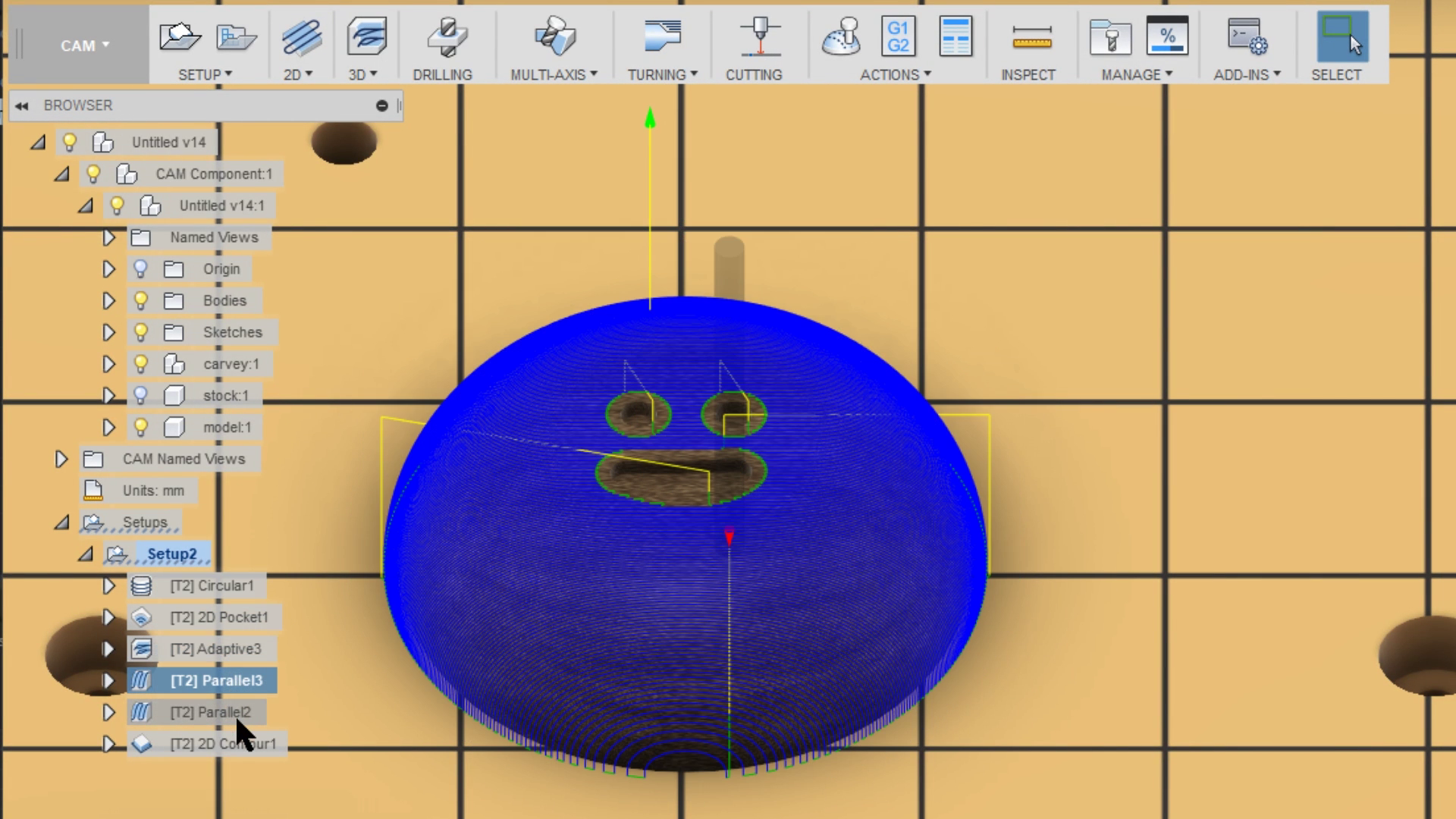Screen dimensions: 1456x819
Task: Click the Cutting tool icon
Action: click(760, 36)
